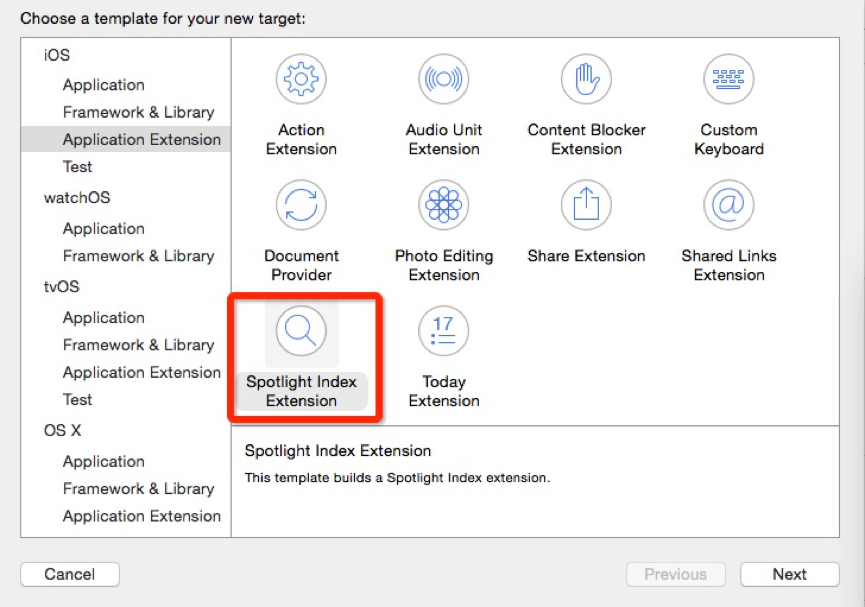The height and width of the screenshot is (607, 865).
Task: Pick the Share Extension template
Action: pyautogui.click(x=586, y=205)
